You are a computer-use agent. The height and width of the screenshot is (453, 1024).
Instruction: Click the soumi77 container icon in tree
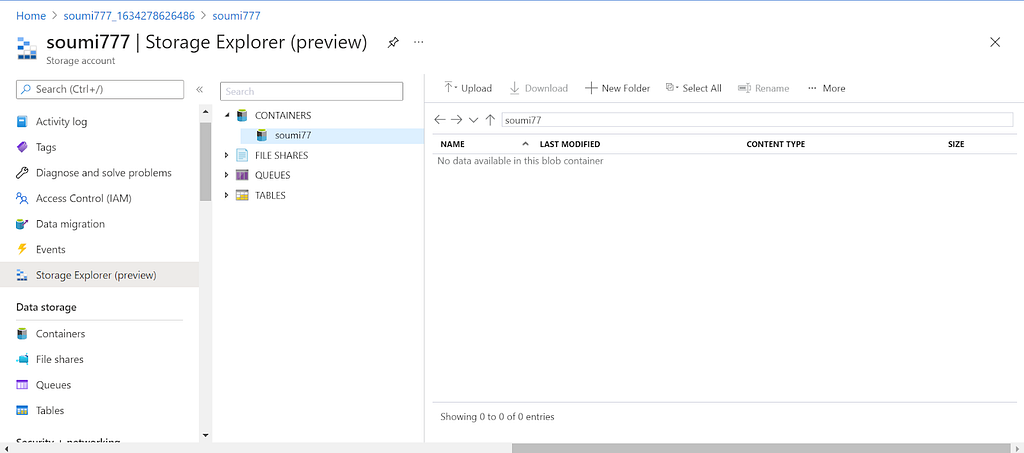coord(262,135)
